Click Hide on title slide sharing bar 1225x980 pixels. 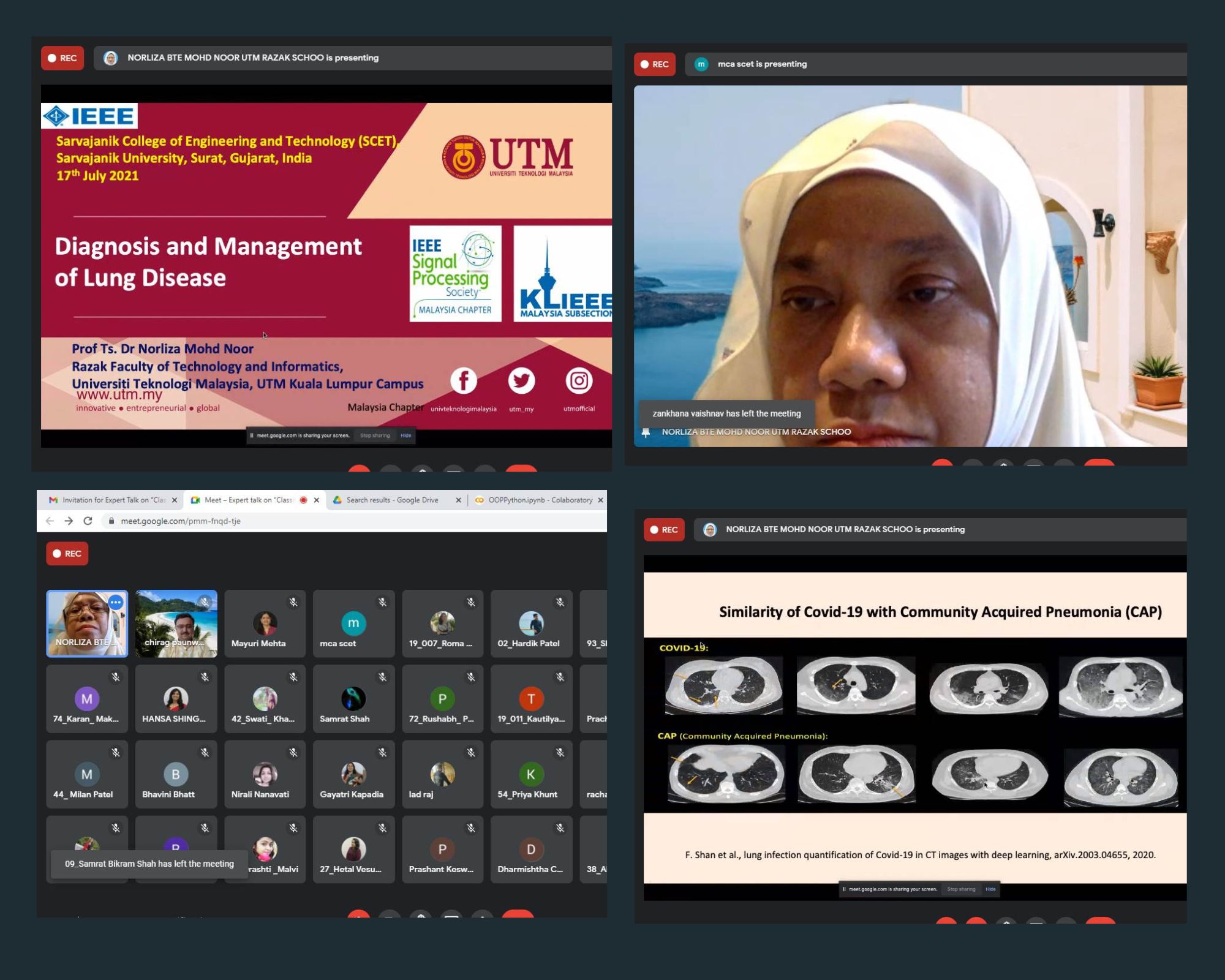click(x=405, y=435)
